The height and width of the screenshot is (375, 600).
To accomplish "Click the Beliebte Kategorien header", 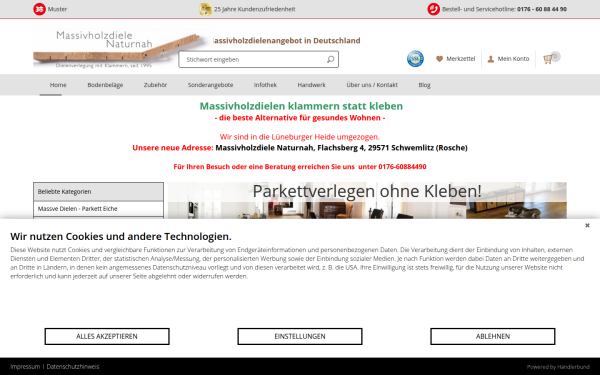I will (98, 192).
